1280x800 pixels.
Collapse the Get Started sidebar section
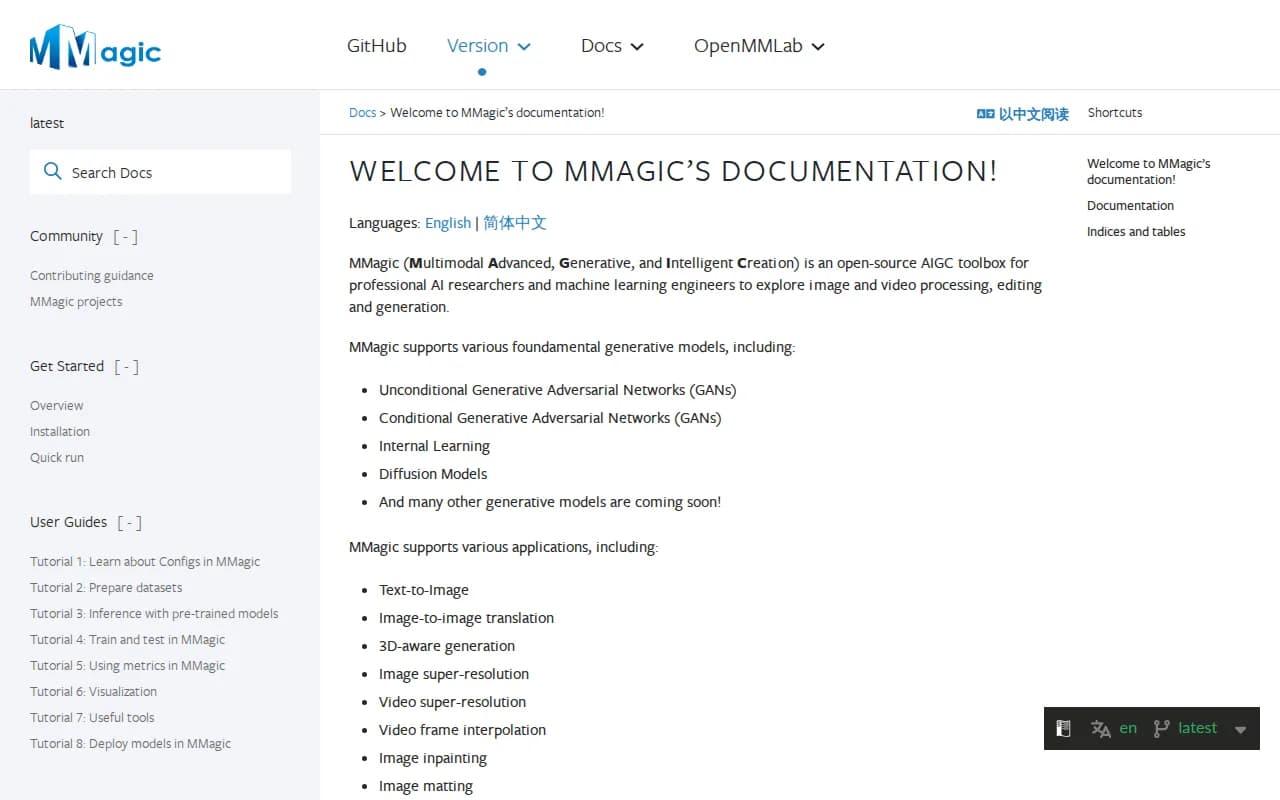click(x=126, y=367)
